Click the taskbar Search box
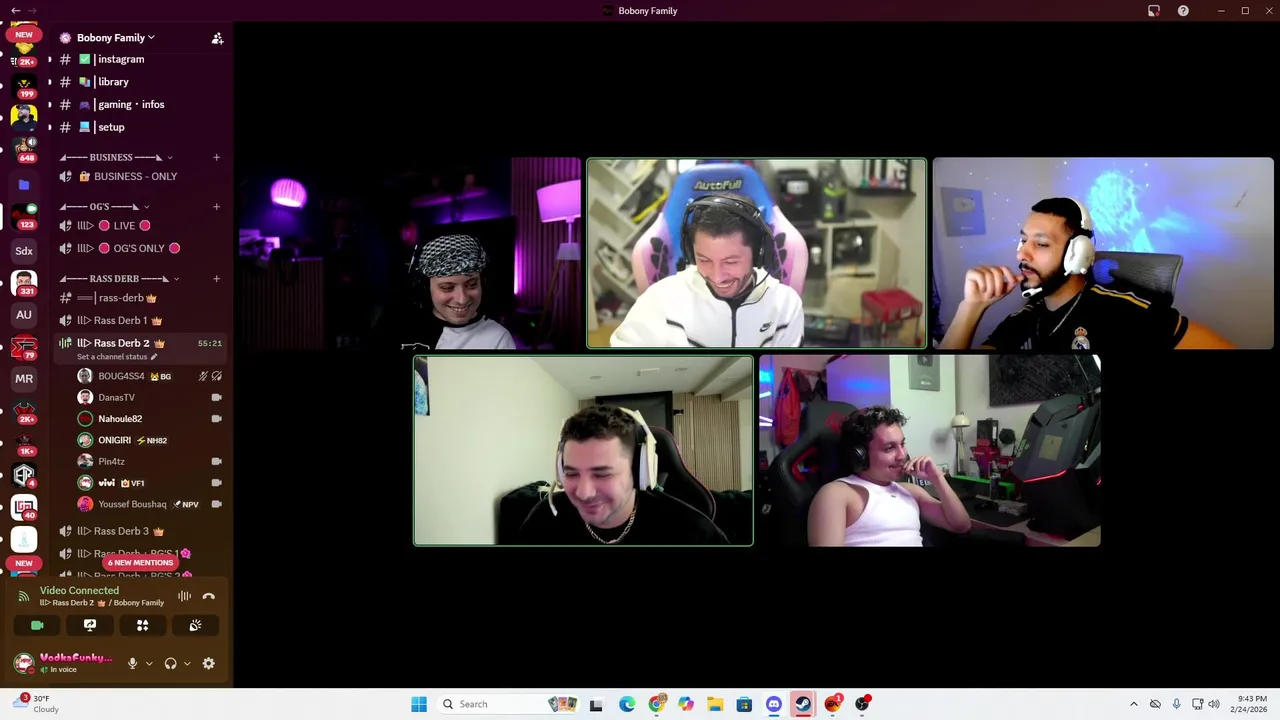The width and height of the screenshot is (1280, 720). (x=509, y=704)
